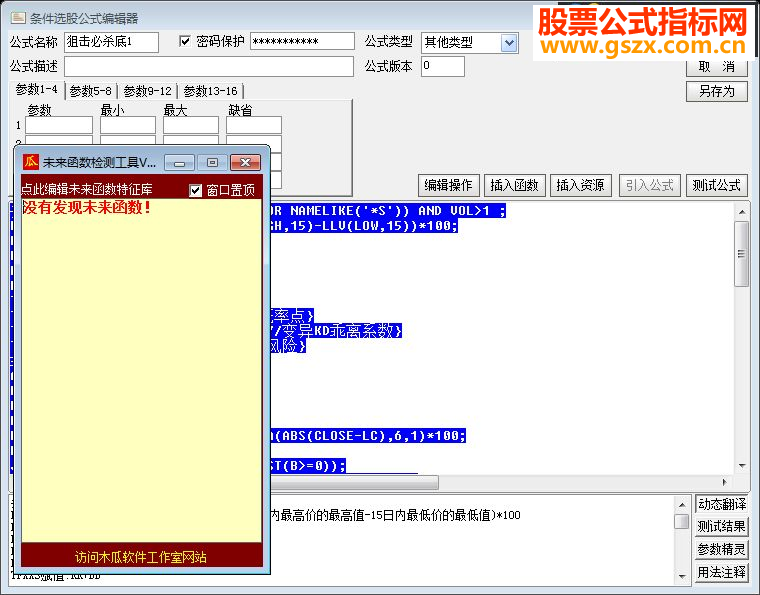Screen dimensions: 760x595
Task: Click code editor vertical scrollbar thumb
Action: 742,254
